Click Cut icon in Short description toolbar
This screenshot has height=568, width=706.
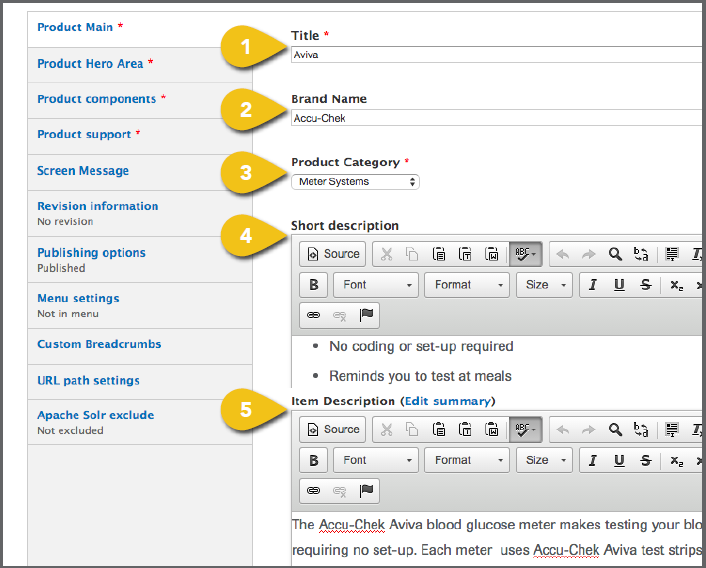[x=386, y=254]
